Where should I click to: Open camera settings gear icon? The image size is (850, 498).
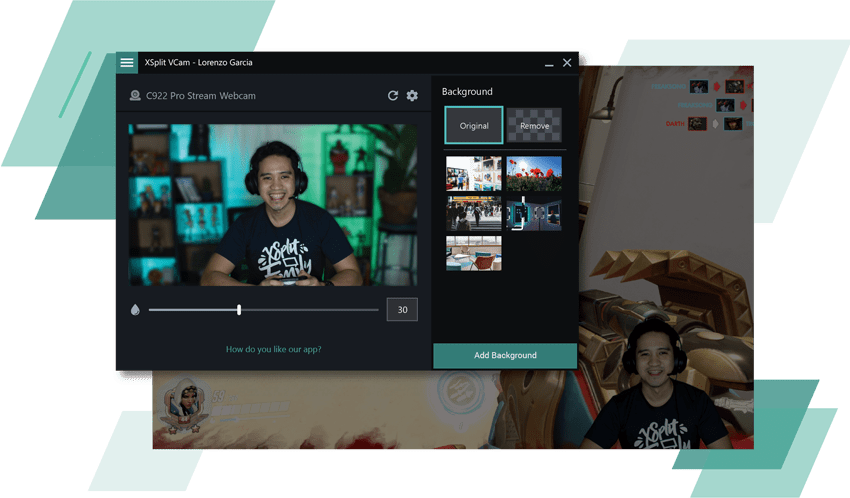tap(412, 96)
